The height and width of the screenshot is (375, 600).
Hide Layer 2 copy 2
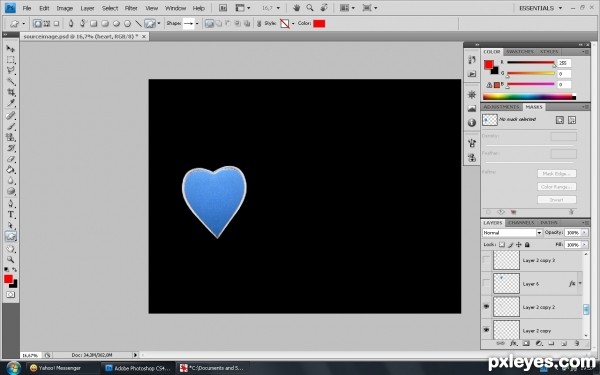pos(486,307)
